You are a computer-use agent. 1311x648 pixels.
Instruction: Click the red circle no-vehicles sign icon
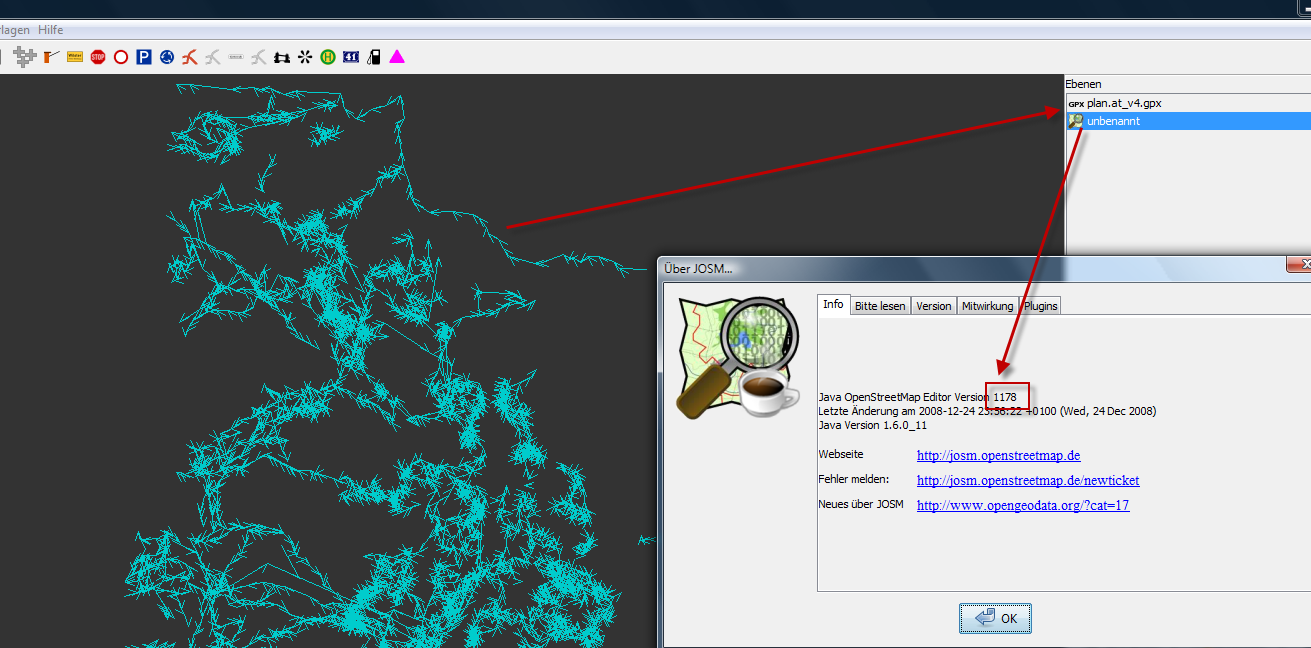[x=121, y=57]
